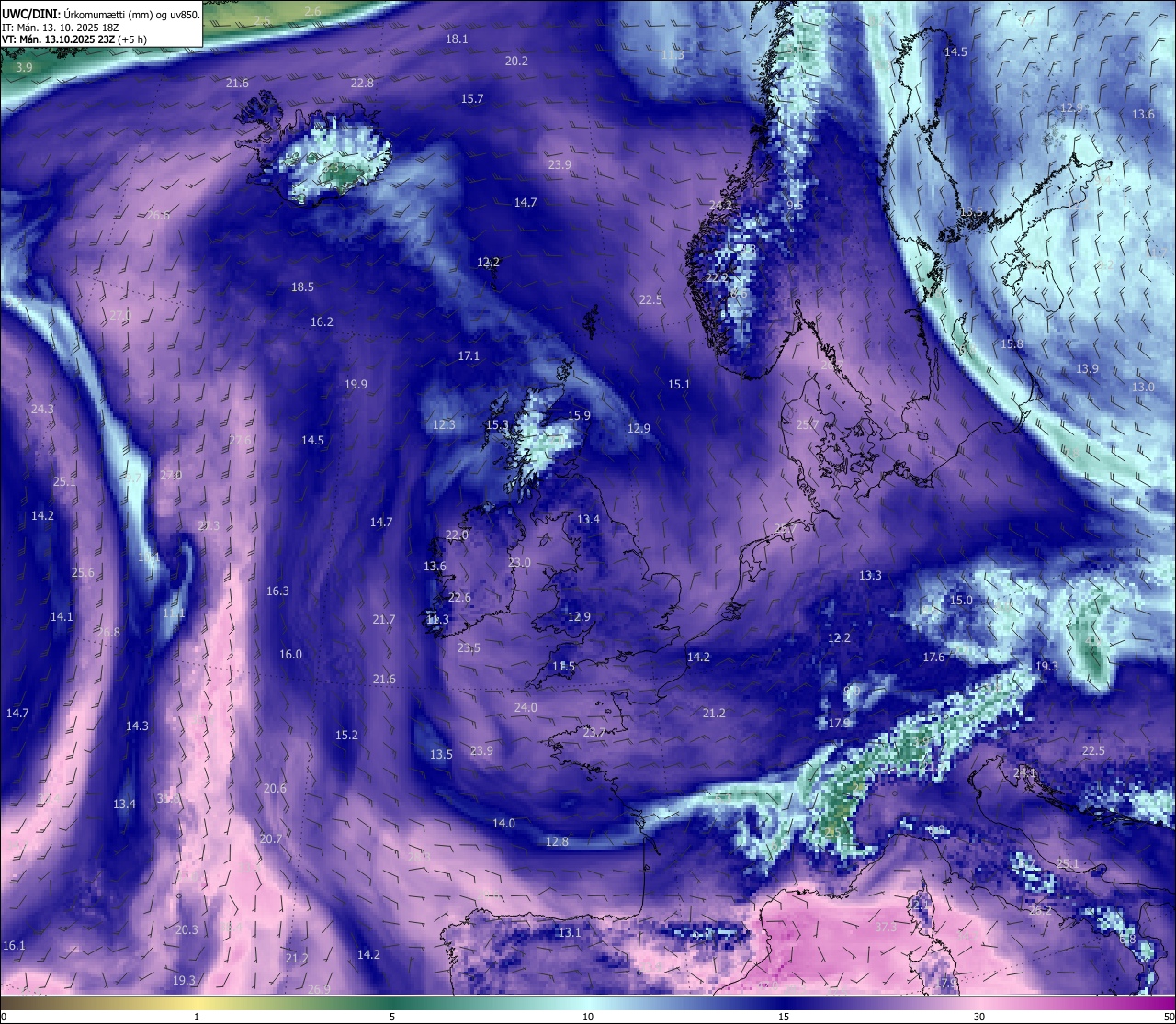The height and width of the screenshot is (1024, 1176).
Task: Click the 22.0 value near Ireland
Action: coord(457,535)
